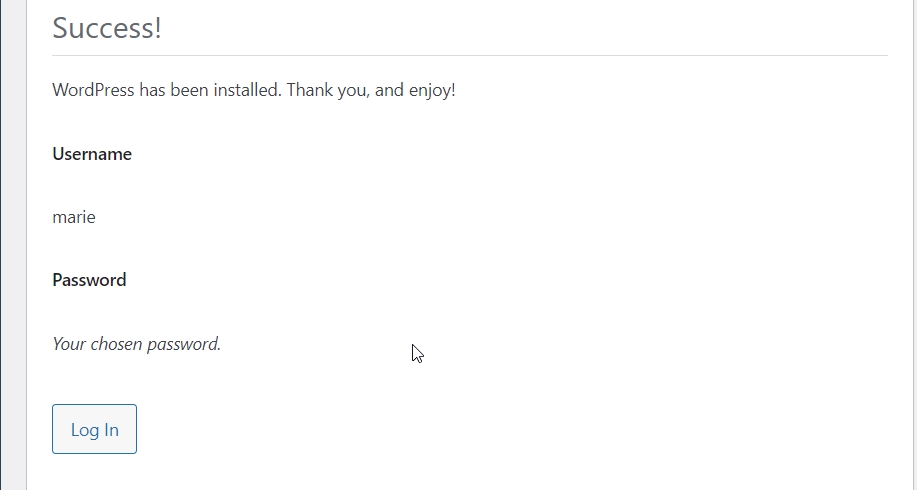Viewport: 917px width, 490px height.
Task: Click the word installed in the message
Action: pyautogui.click(x=249, y=90)
